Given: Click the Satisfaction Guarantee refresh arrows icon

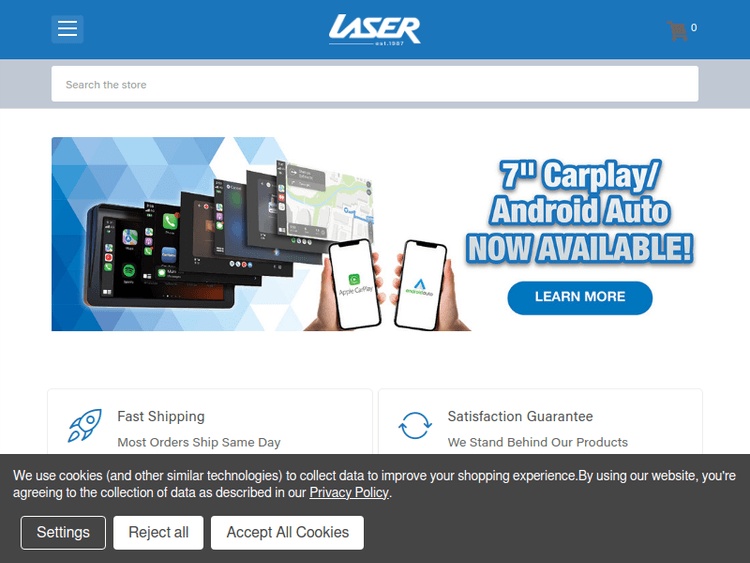Looking at the screenshot, I should (415, 425).
